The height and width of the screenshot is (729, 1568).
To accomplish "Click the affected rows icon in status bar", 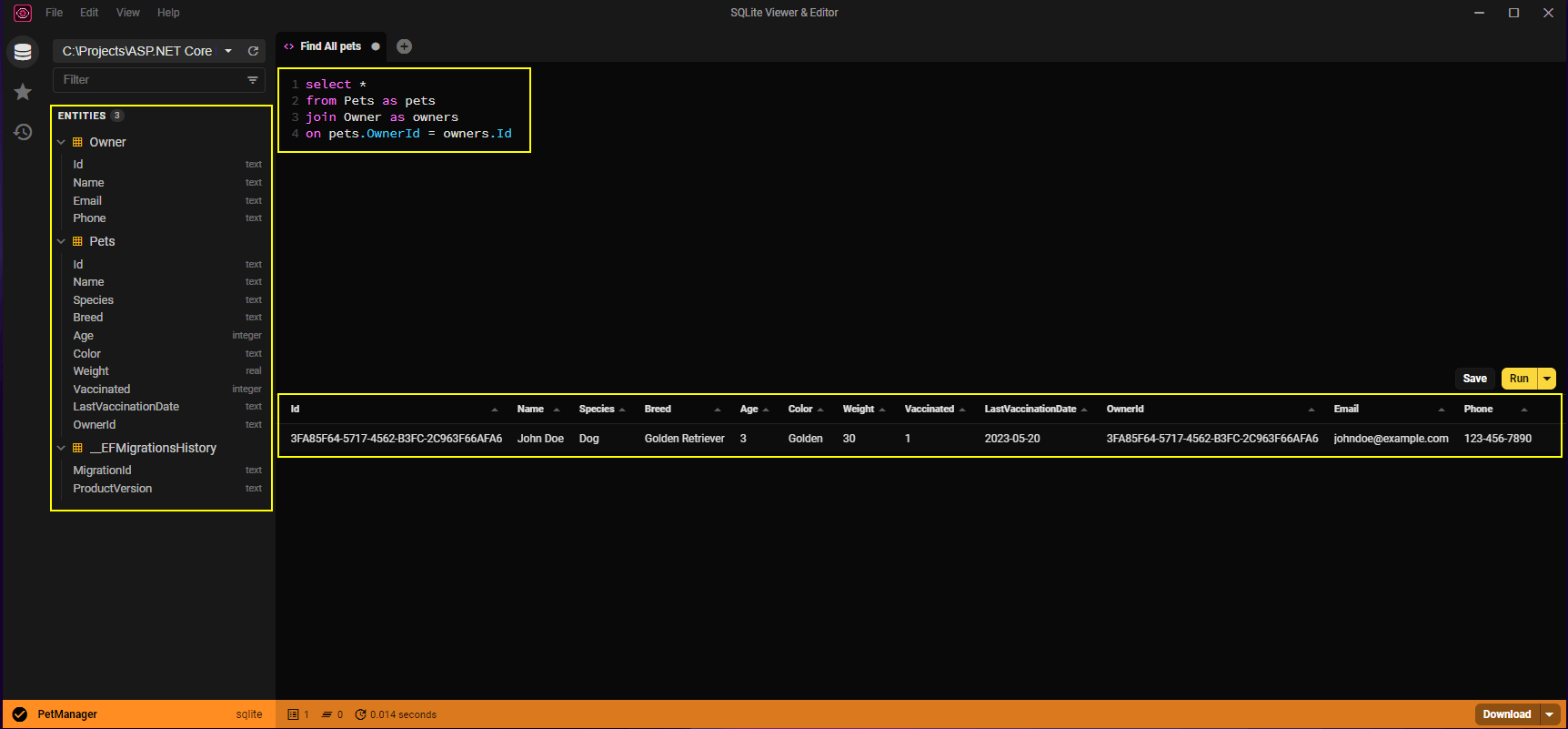I will [327, 714].
